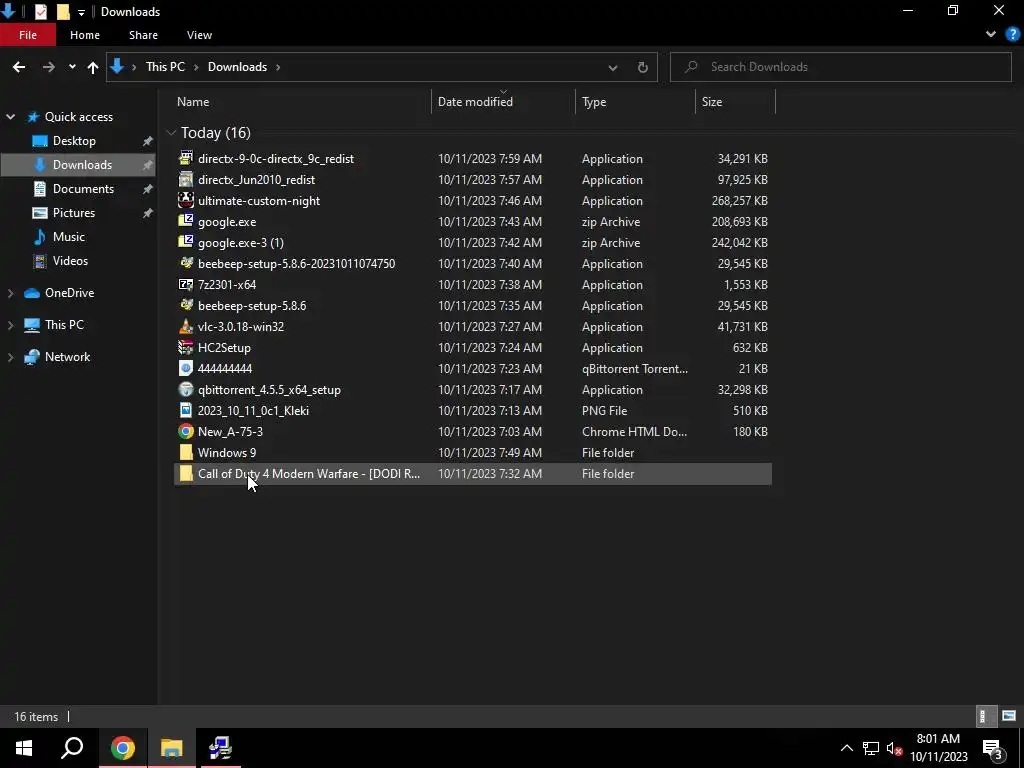Expand the Network tree node

(x=10, y=357)
